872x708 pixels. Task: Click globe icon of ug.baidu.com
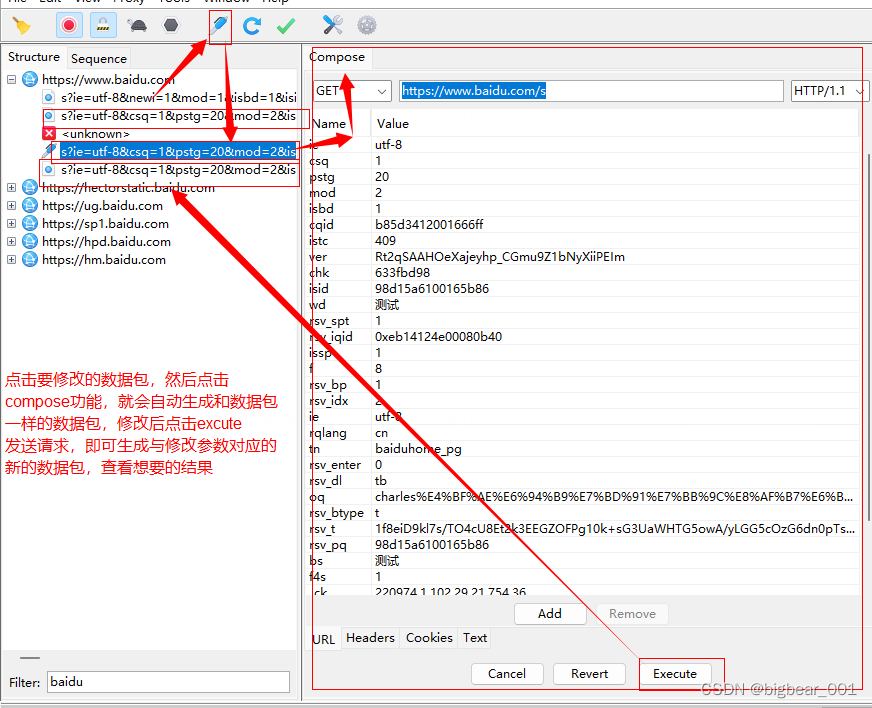click(x=29, y=206)
